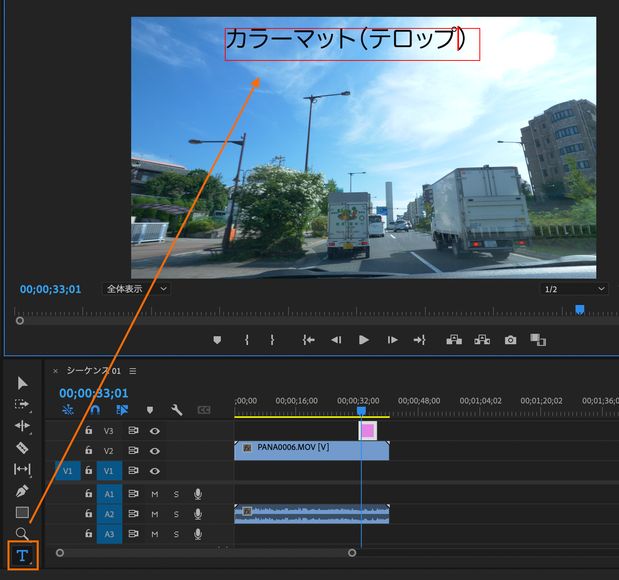Image resolution: width=619 pixels, height=580 pixels.
Task: Play the sequence
Action: pyautogui.click(x=364, y=340)
